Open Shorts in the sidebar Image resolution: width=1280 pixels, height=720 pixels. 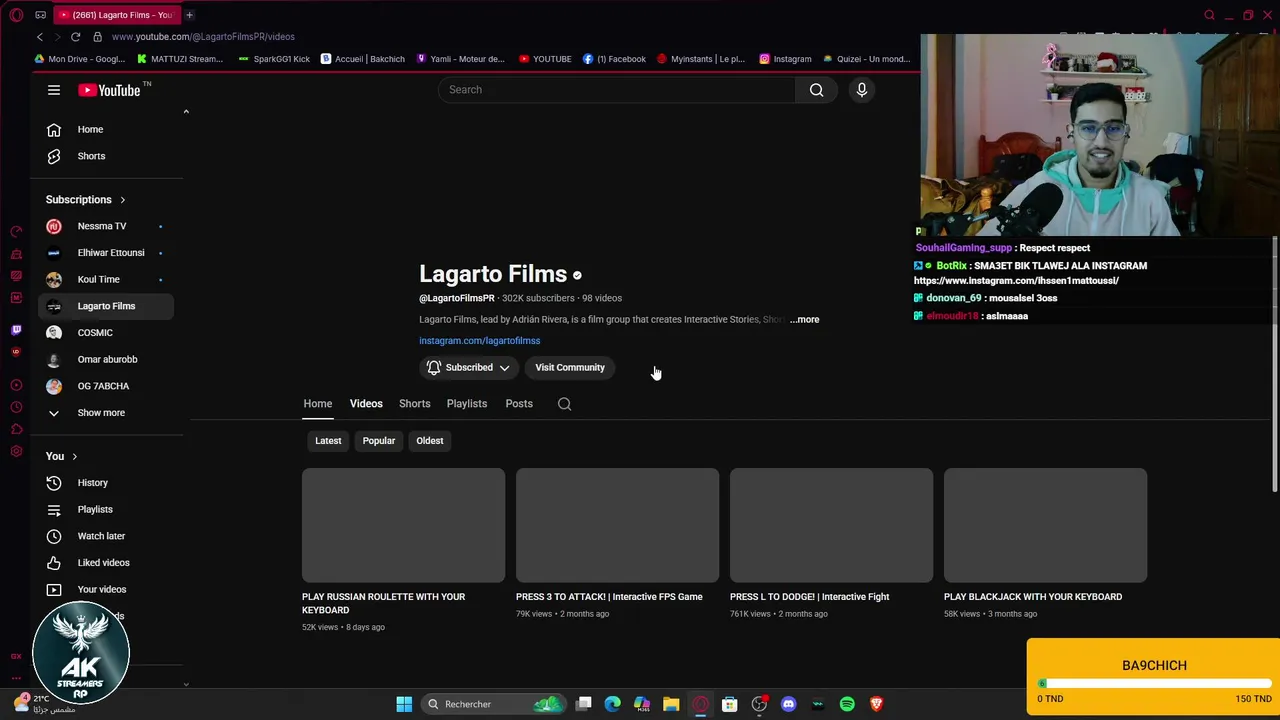pyautogui.click(x=107, y=156)
